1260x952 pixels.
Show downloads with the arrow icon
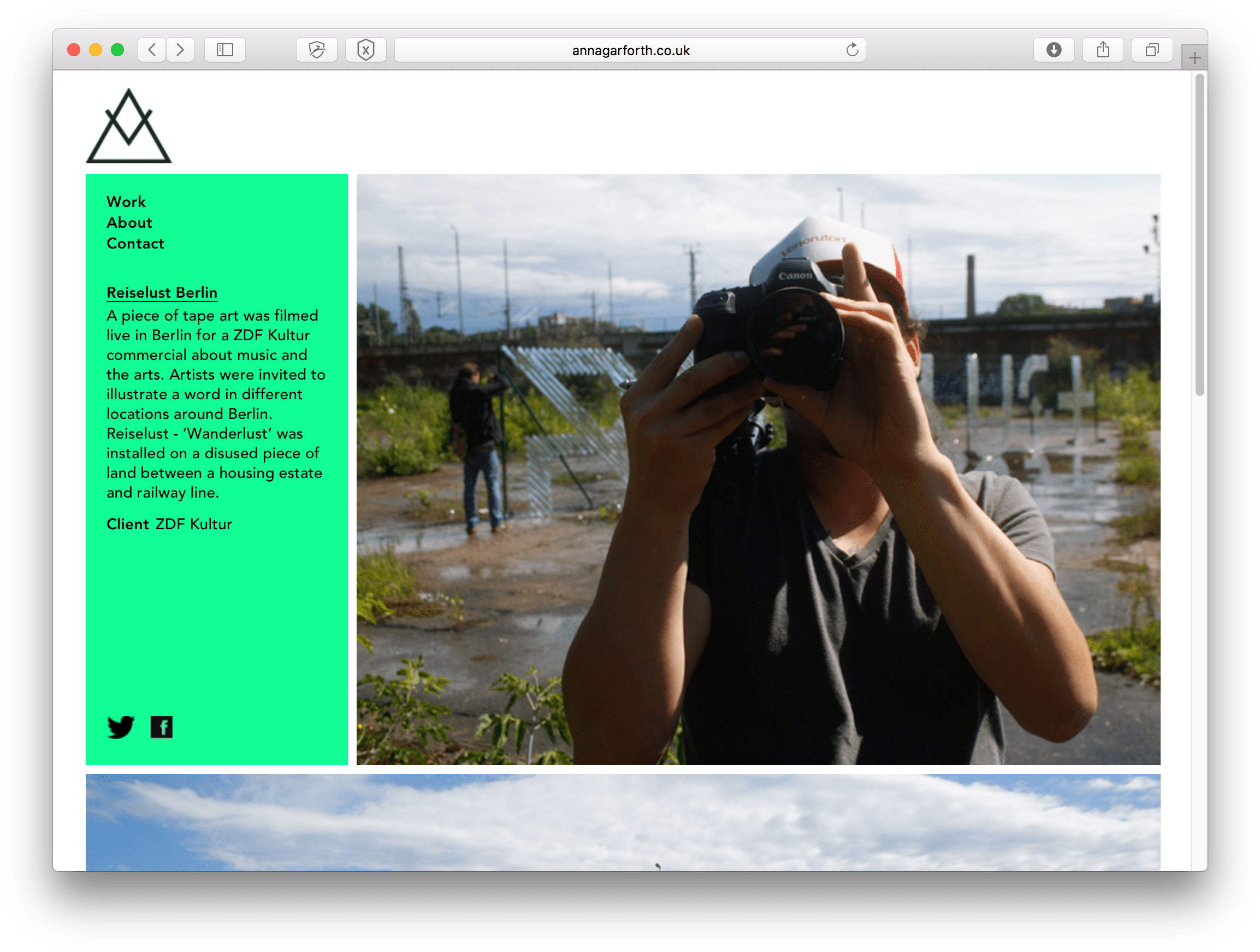click(x=1054, y=50)
